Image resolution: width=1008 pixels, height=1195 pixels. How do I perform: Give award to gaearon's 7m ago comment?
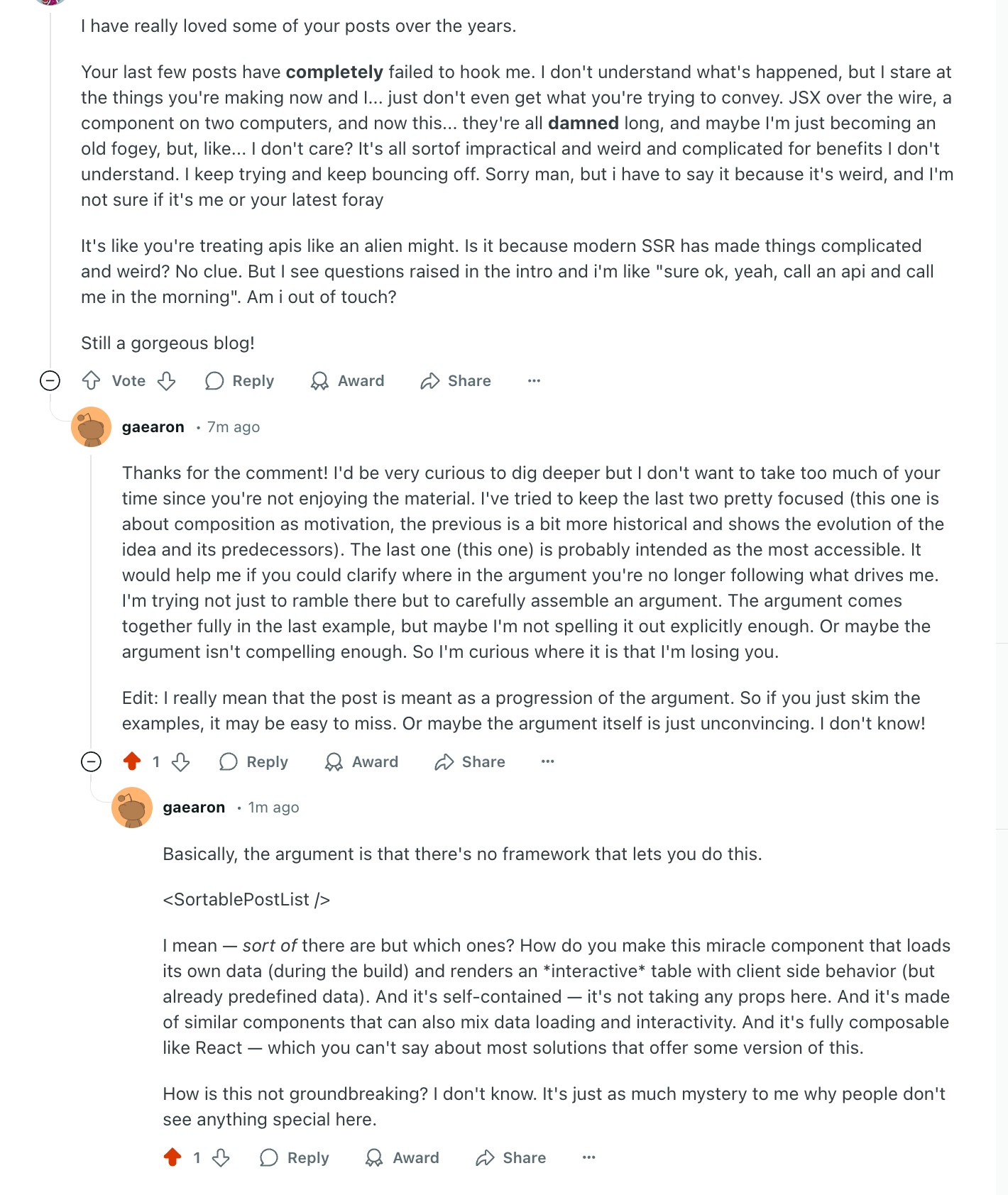click(361, 762)
